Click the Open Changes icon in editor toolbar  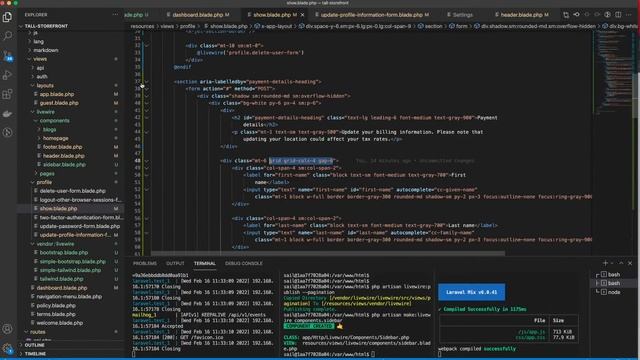coord(566,15)
